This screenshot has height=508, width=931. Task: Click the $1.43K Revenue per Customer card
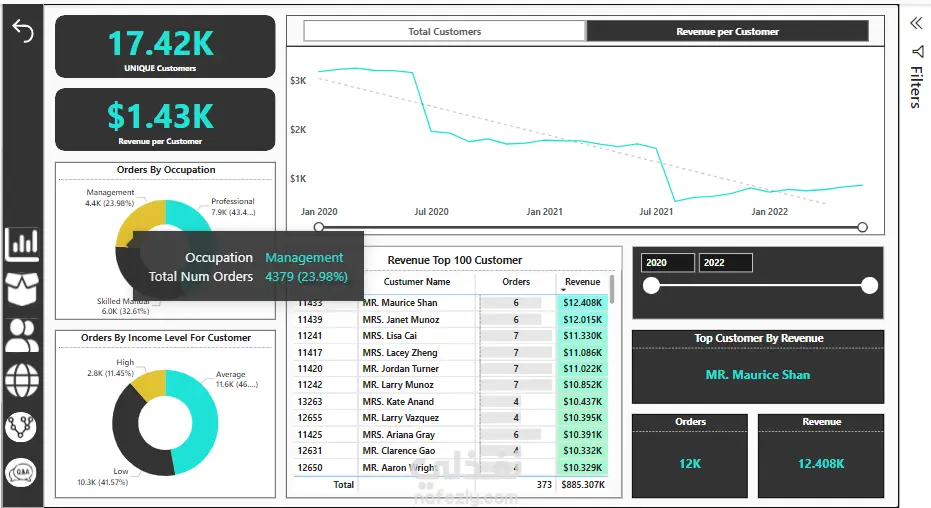(x=165, y=119)
